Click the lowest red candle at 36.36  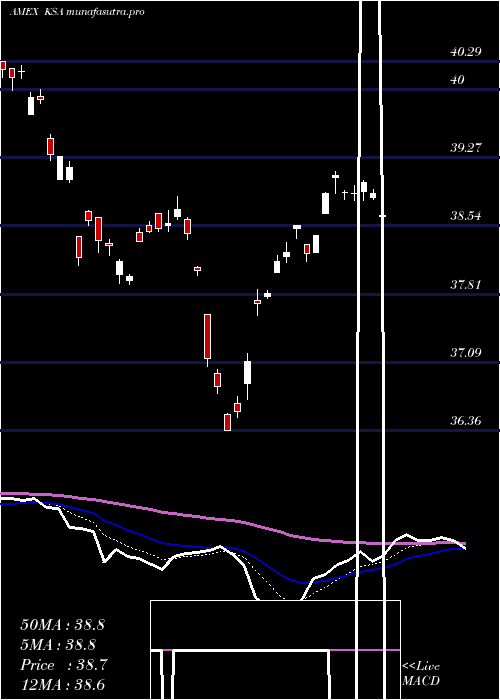point(228,422)
